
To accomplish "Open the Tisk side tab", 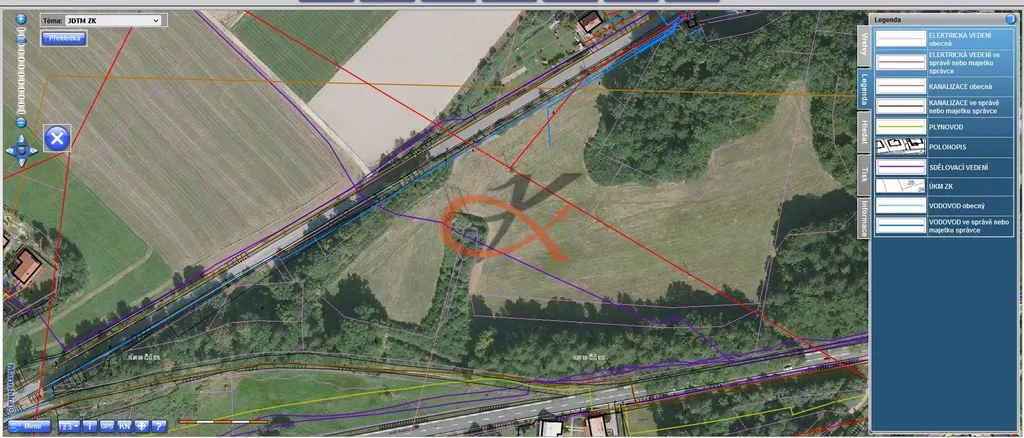I will tap(863, 173).
